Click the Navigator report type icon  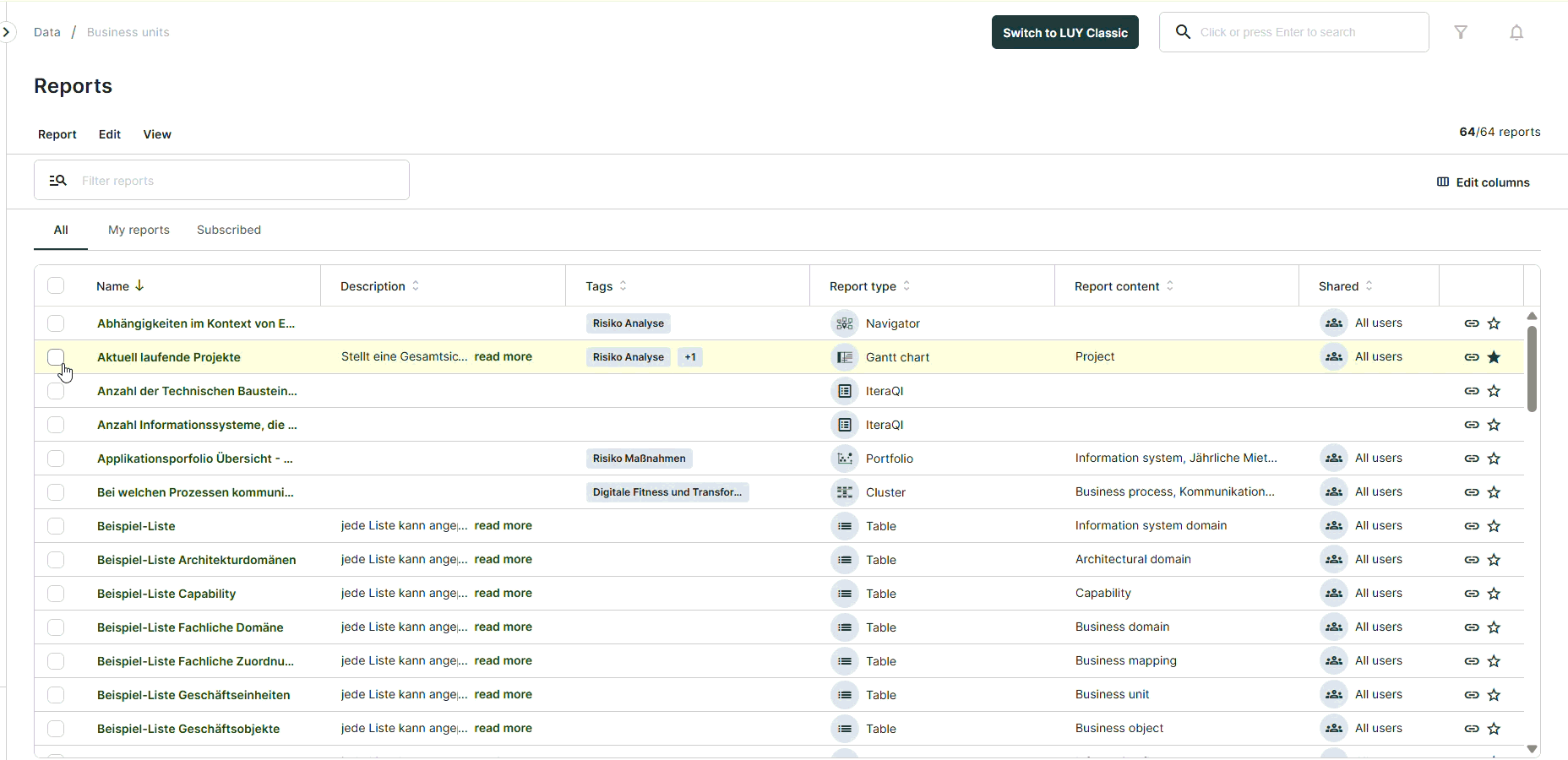pos(844,323)
